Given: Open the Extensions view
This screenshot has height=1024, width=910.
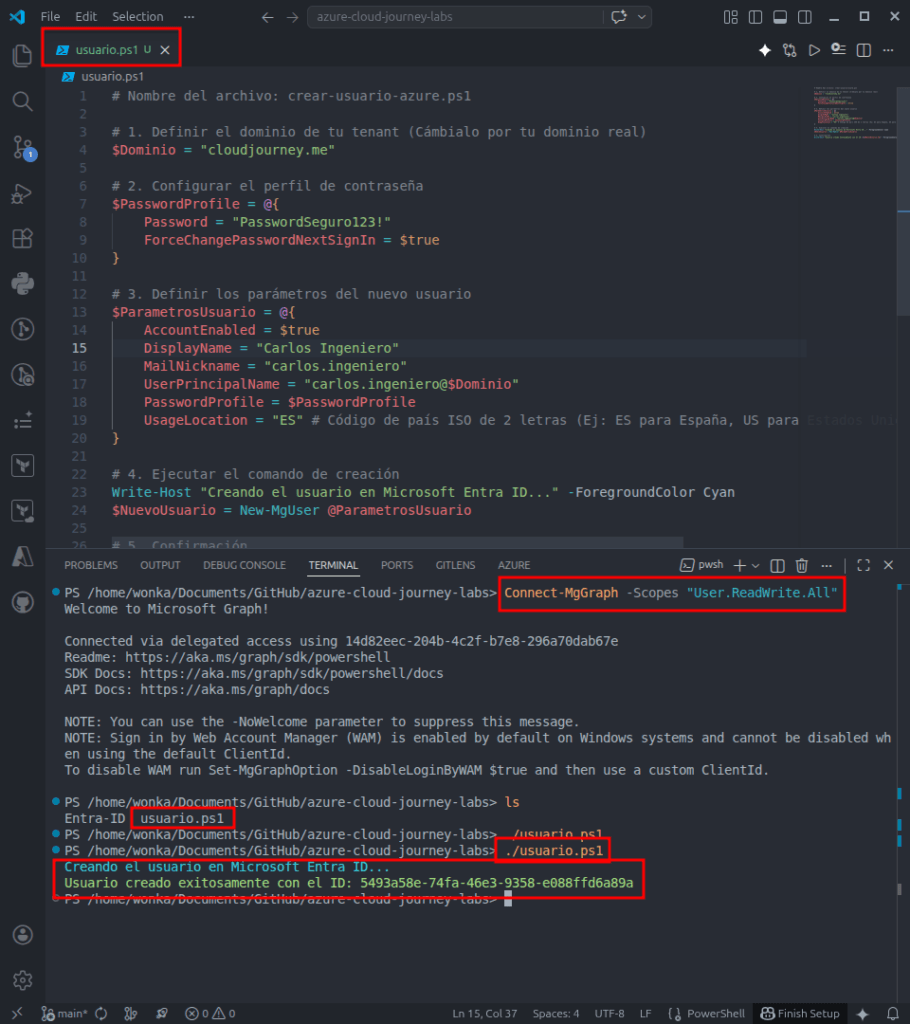Looking at the screenshot, I should tap(22, 239).
